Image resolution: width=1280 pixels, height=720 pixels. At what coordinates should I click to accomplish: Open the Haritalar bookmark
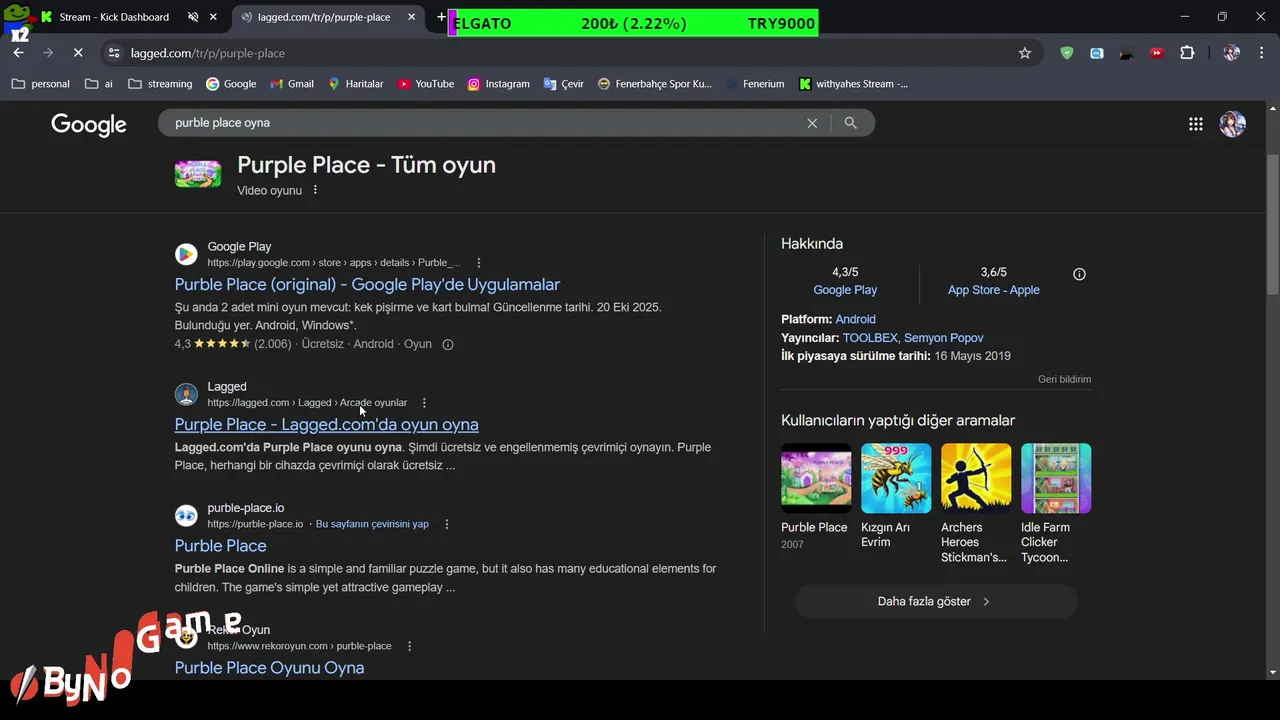356,84
